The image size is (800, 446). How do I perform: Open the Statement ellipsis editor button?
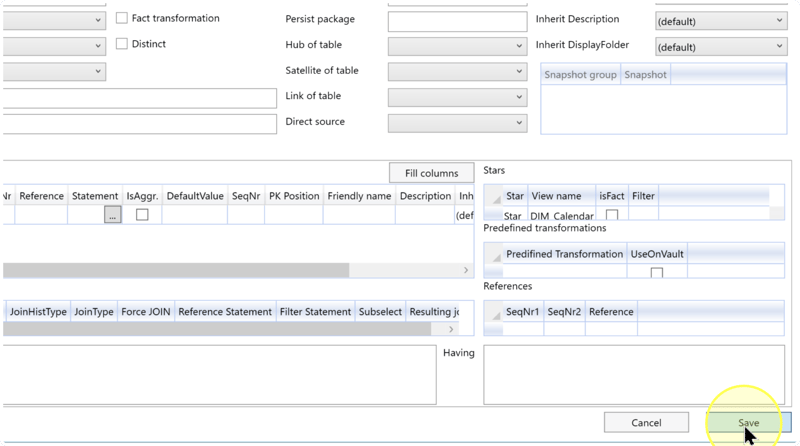tap(113, 215)
